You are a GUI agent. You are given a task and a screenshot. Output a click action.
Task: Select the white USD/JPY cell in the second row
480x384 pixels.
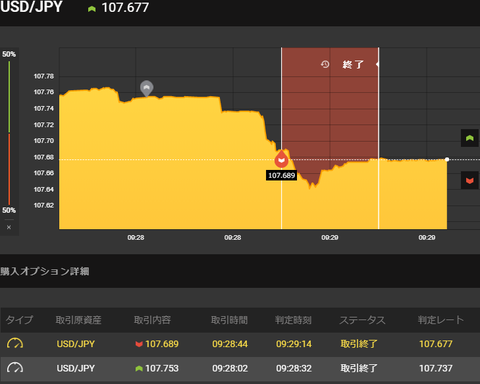(x=76, y=368)
